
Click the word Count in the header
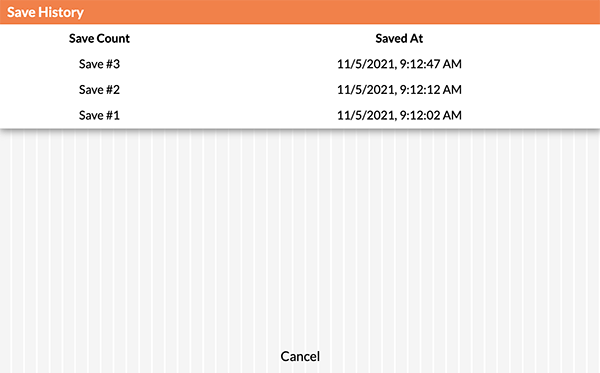click(x=113, y=38)
